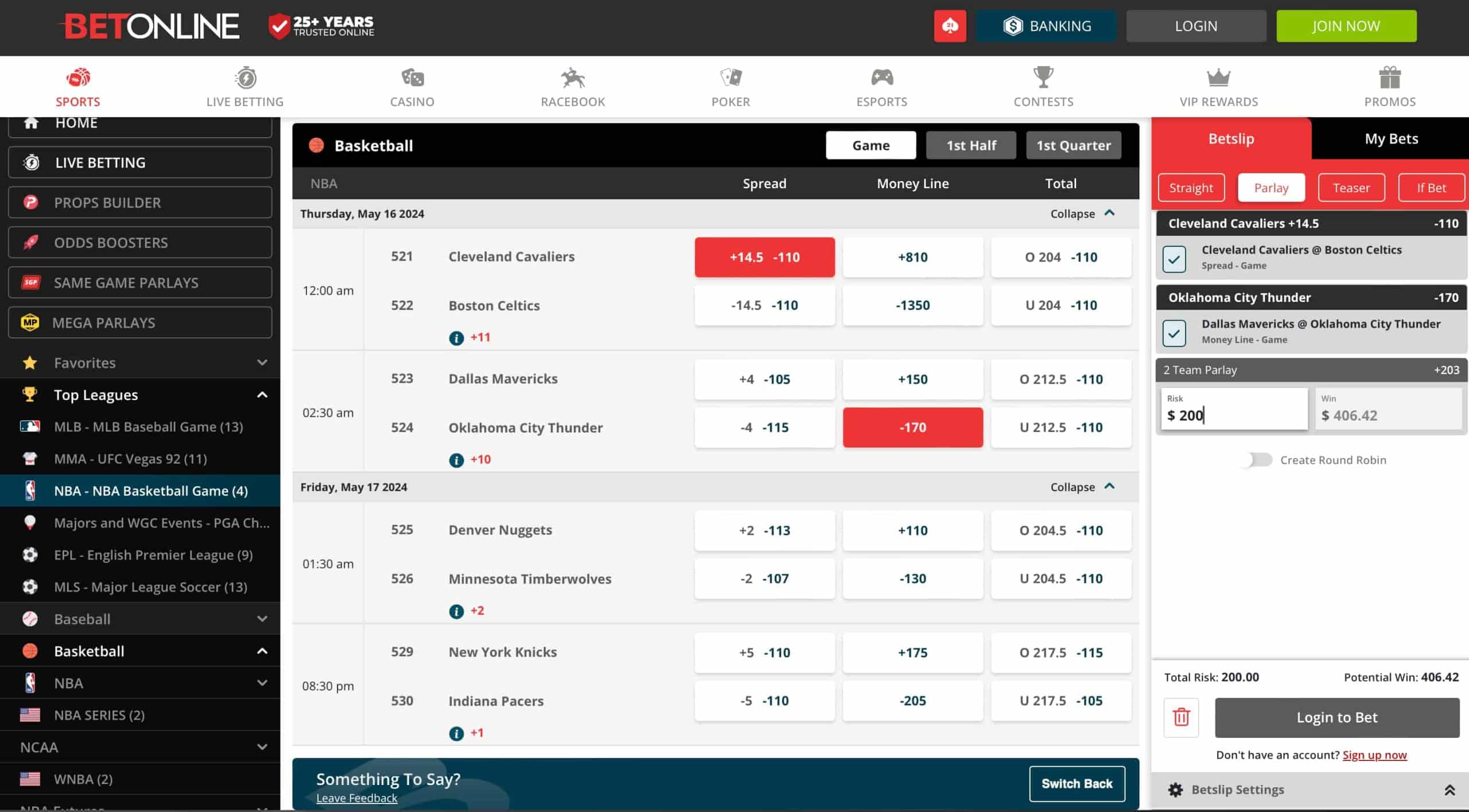
Task: Deselect Cavaliers +14.5 -110 spread
Action: (764, 257)
